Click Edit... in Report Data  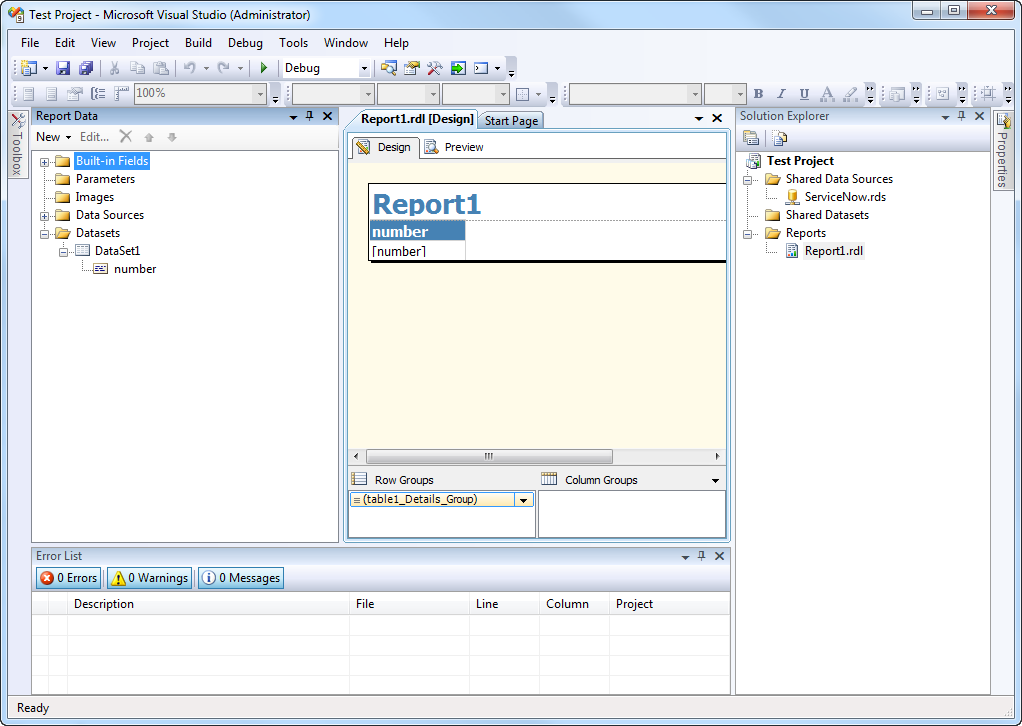95,137
